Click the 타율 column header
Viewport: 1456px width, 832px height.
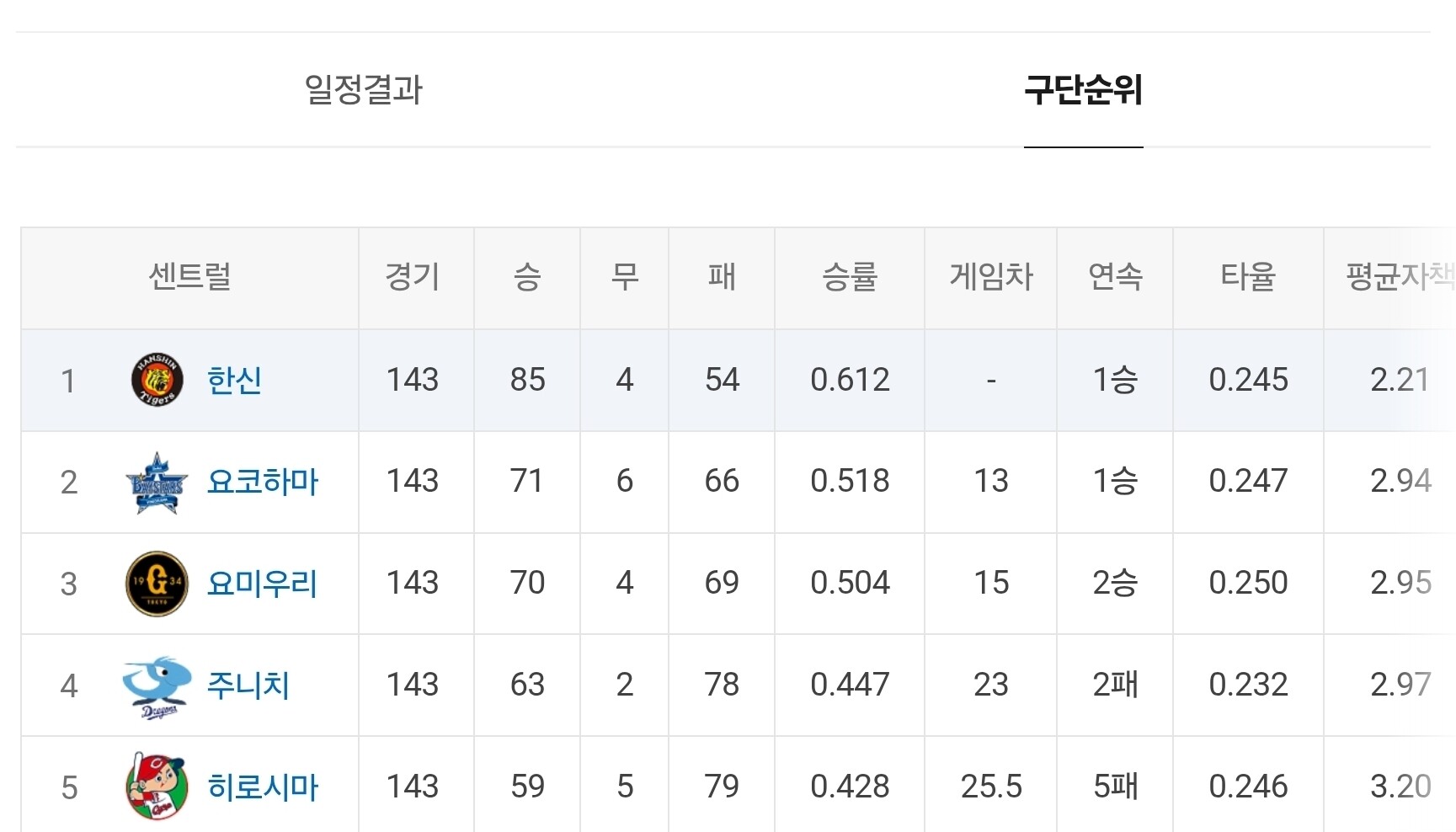[1248, 277]
